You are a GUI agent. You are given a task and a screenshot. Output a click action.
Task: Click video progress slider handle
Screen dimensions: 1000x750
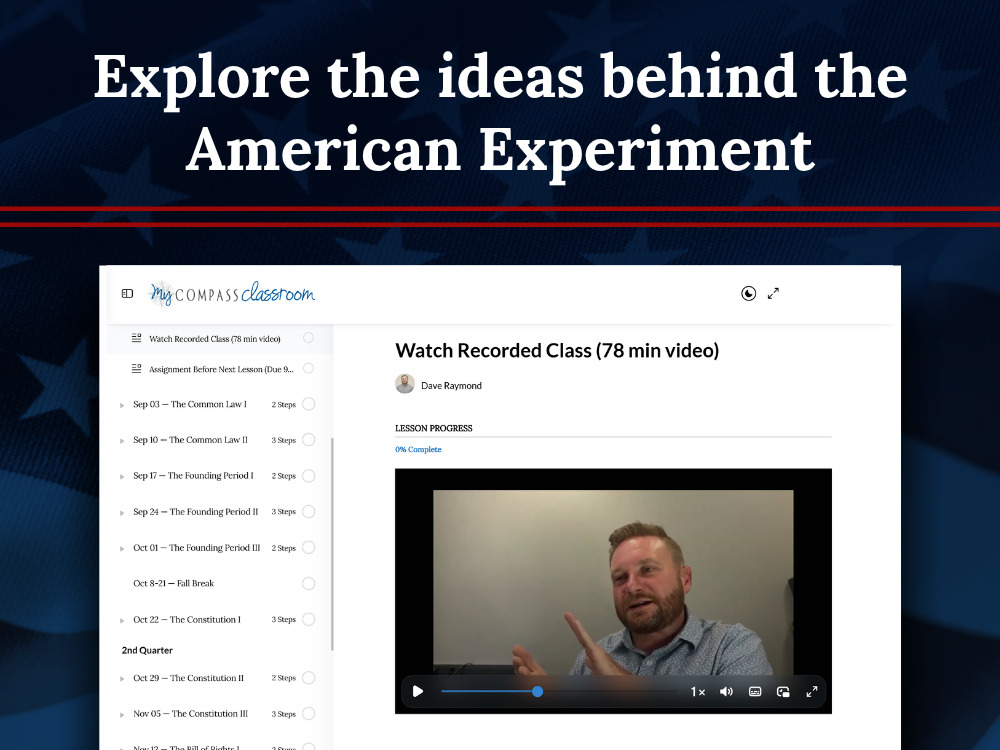pyautogui.click(x=538, y=691)
